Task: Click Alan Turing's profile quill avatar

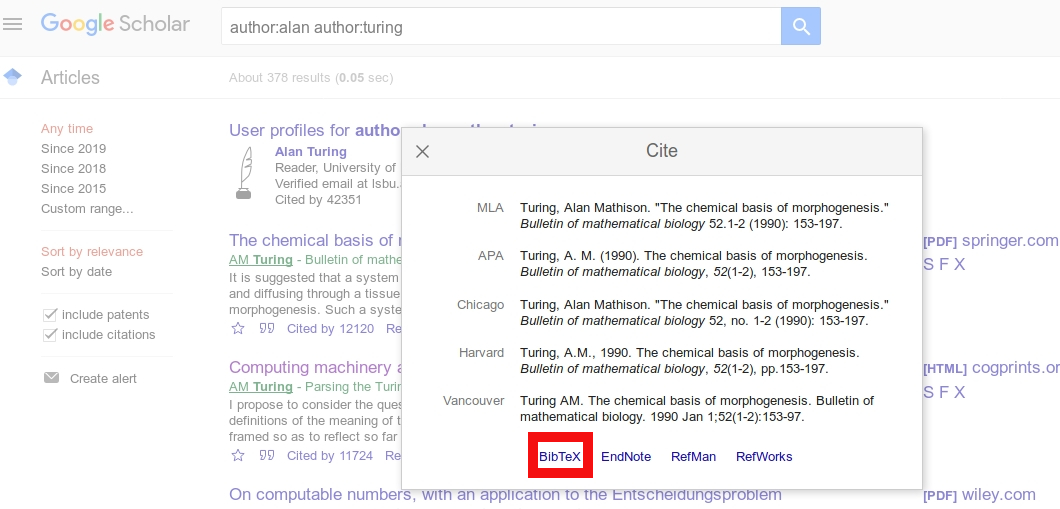Action: (x=244, y=174)
